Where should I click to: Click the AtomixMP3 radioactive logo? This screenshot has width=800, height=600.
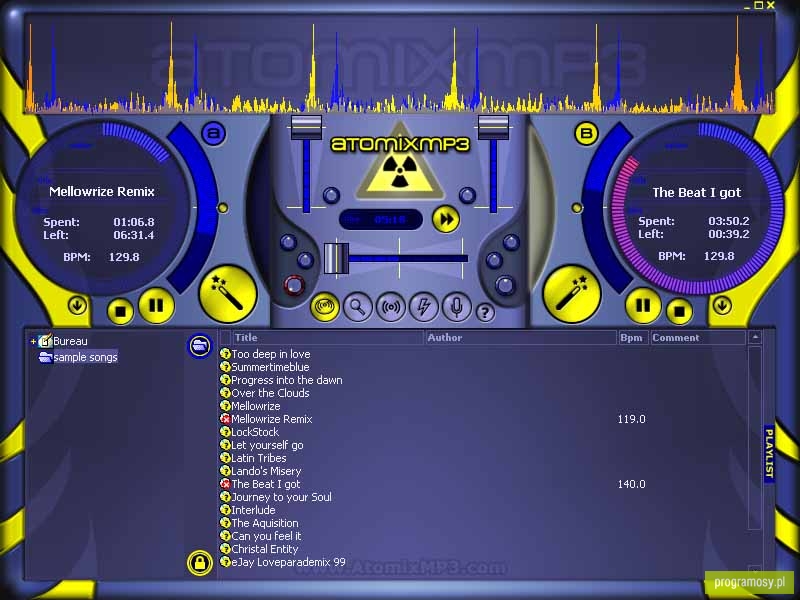[x=399, y=162]
